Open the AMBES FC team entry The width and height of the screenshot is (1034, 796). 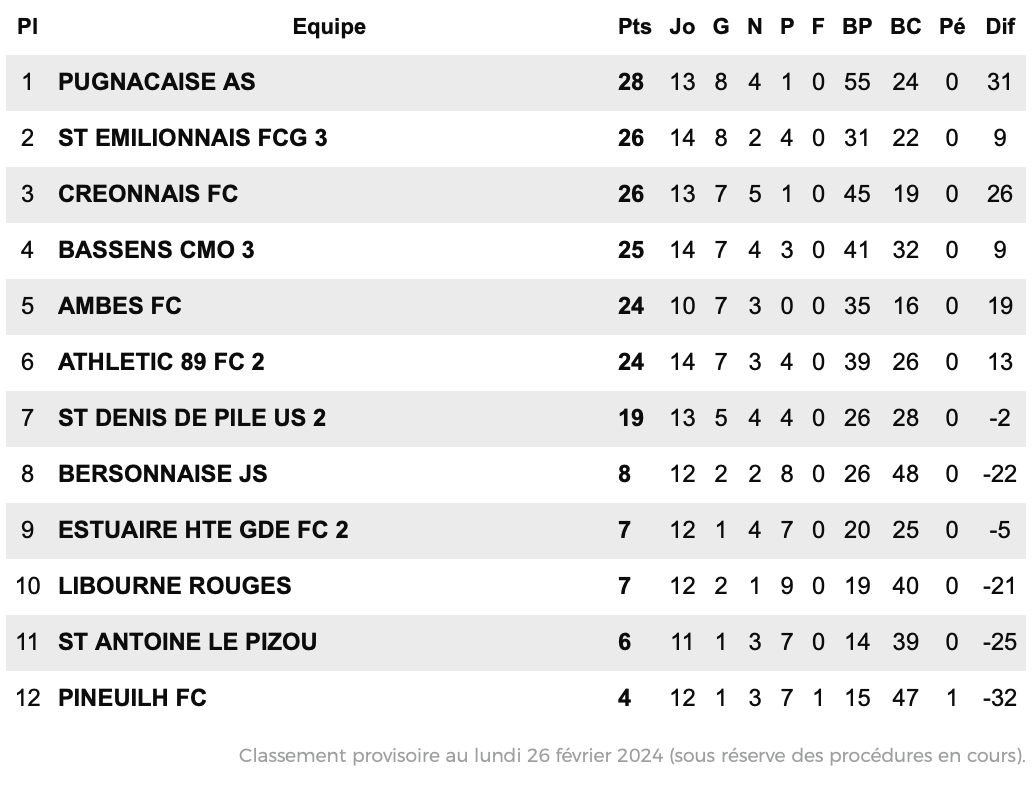pyautogui.click(x=120, y=306)
